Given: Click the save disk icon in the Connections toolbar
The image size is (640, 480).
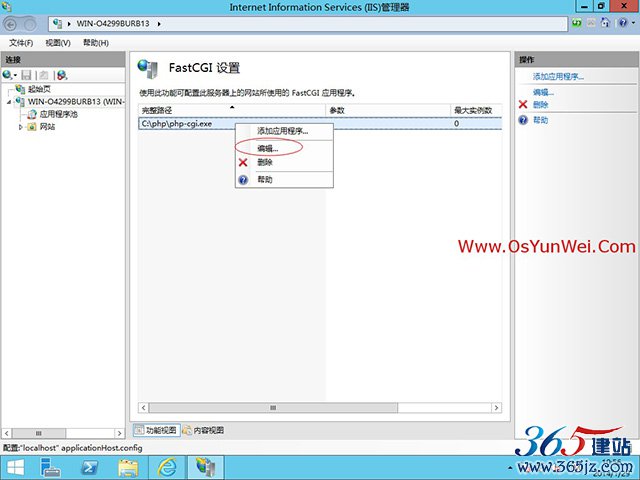Looking at the screenshot, I should tap(27, 75).
